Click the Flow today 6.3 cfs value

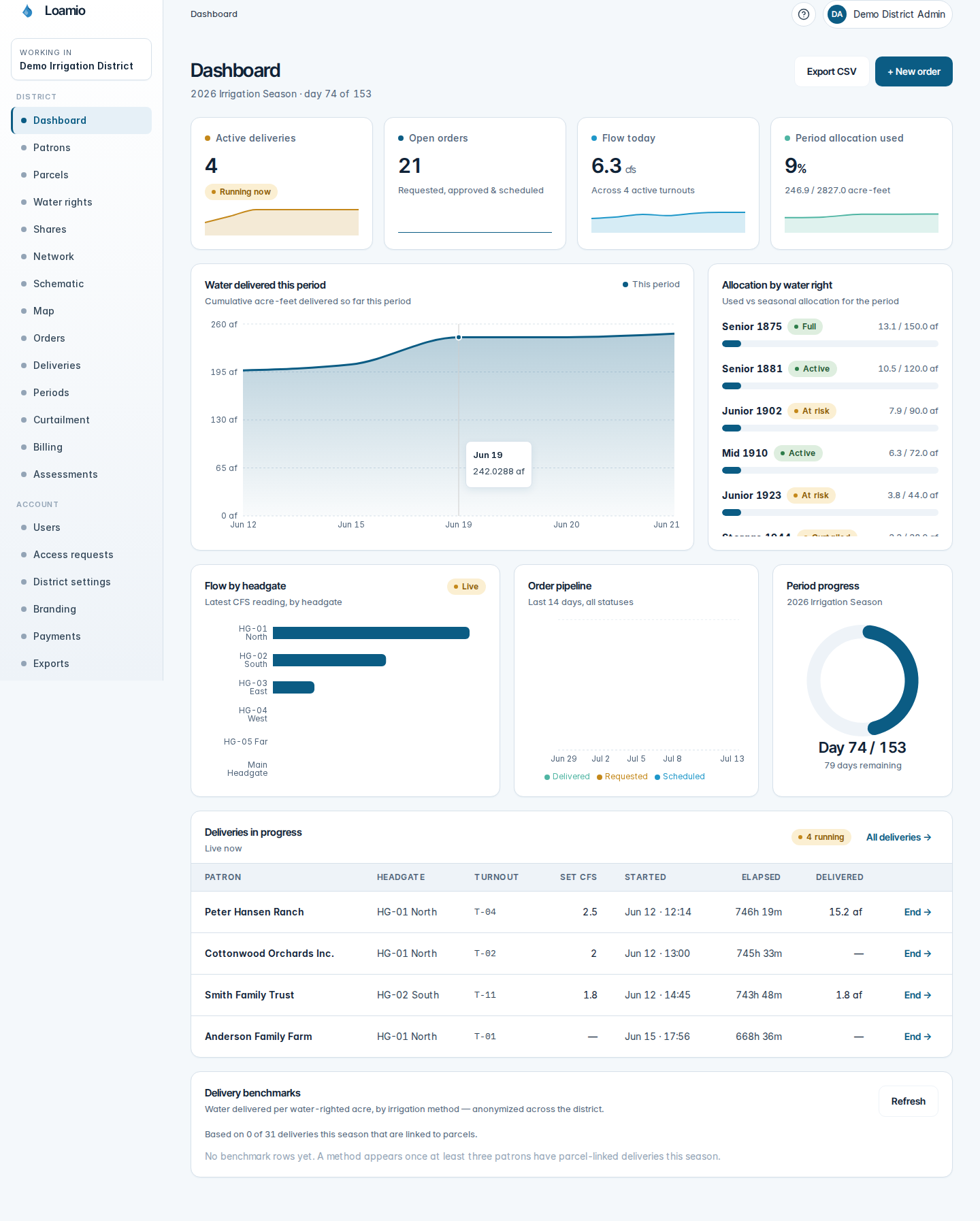(614, 166)
